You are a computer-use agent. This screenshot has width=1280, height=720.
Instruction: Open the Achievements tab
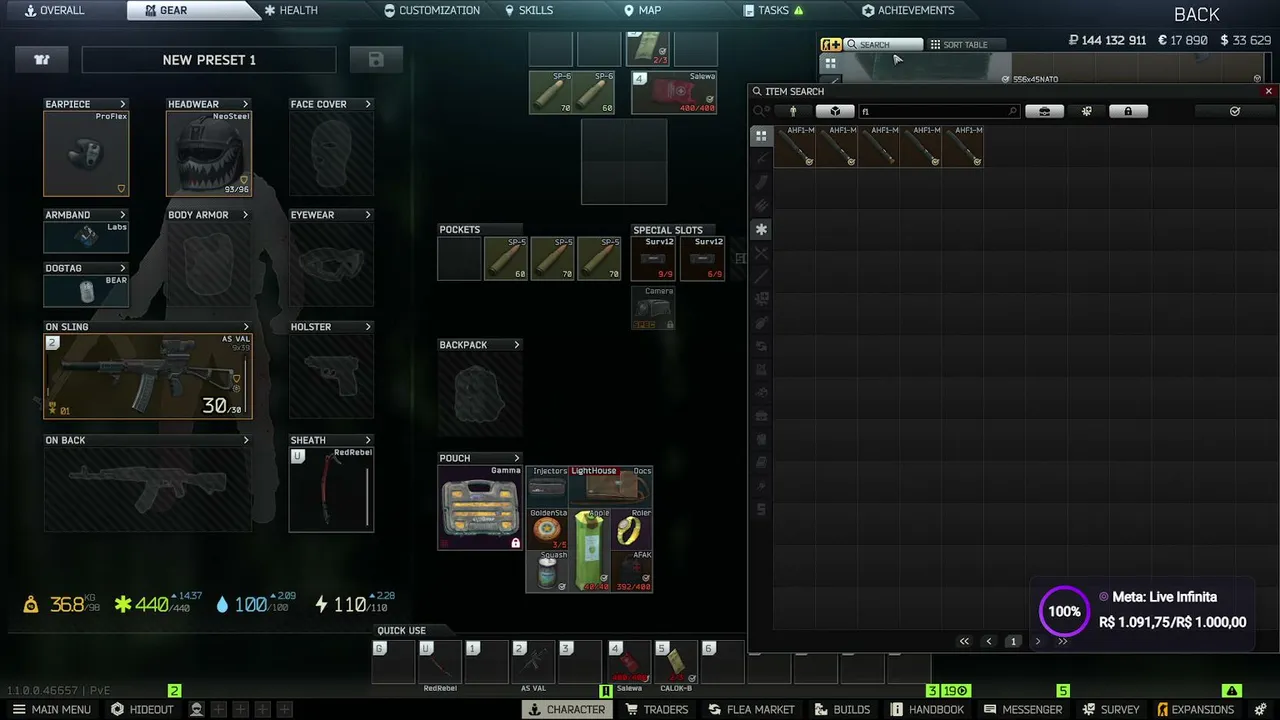[908, 10]
